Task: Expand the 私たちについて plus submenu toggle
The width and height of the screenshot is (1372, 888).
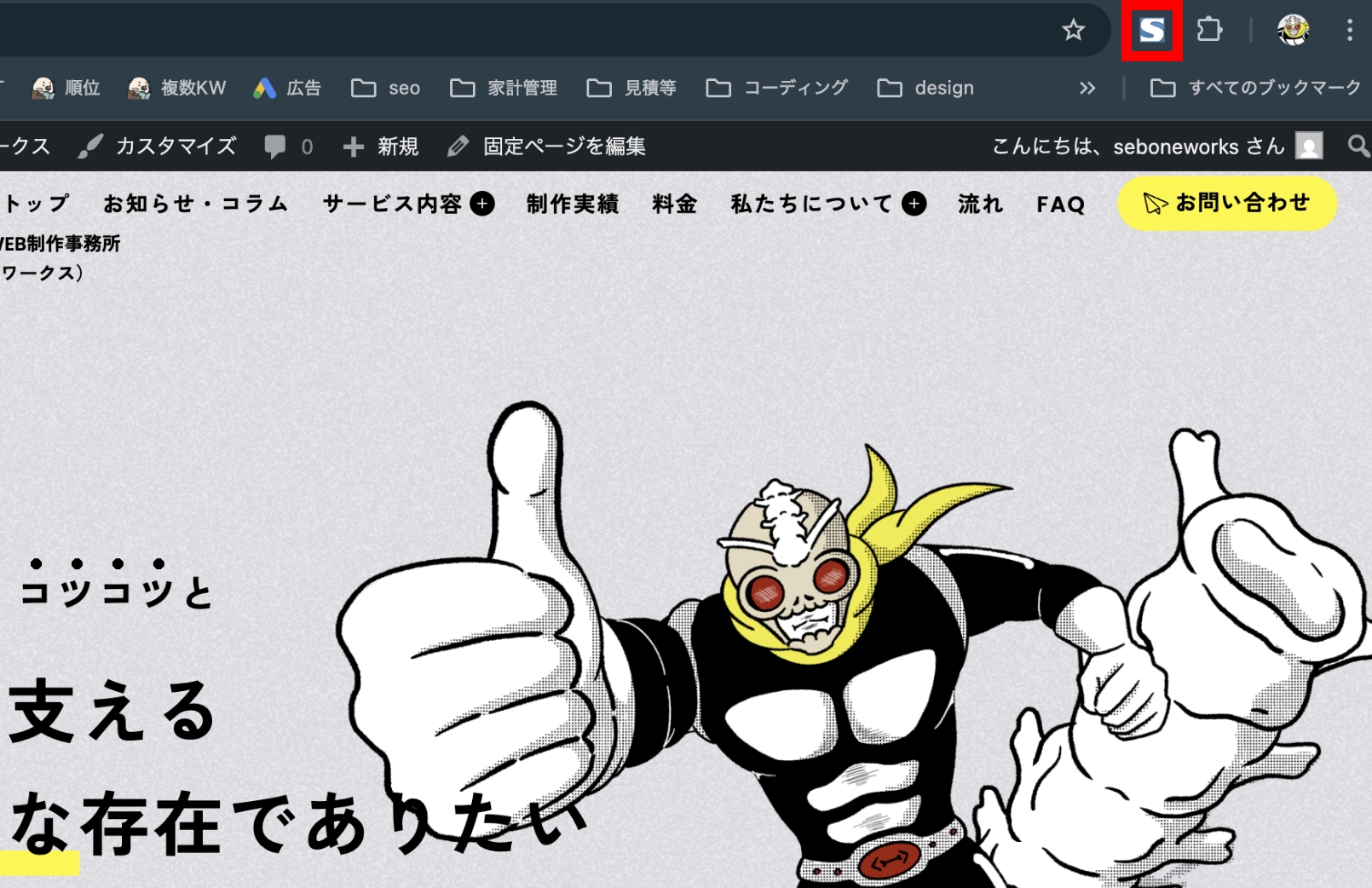Action: coord(914,204)
